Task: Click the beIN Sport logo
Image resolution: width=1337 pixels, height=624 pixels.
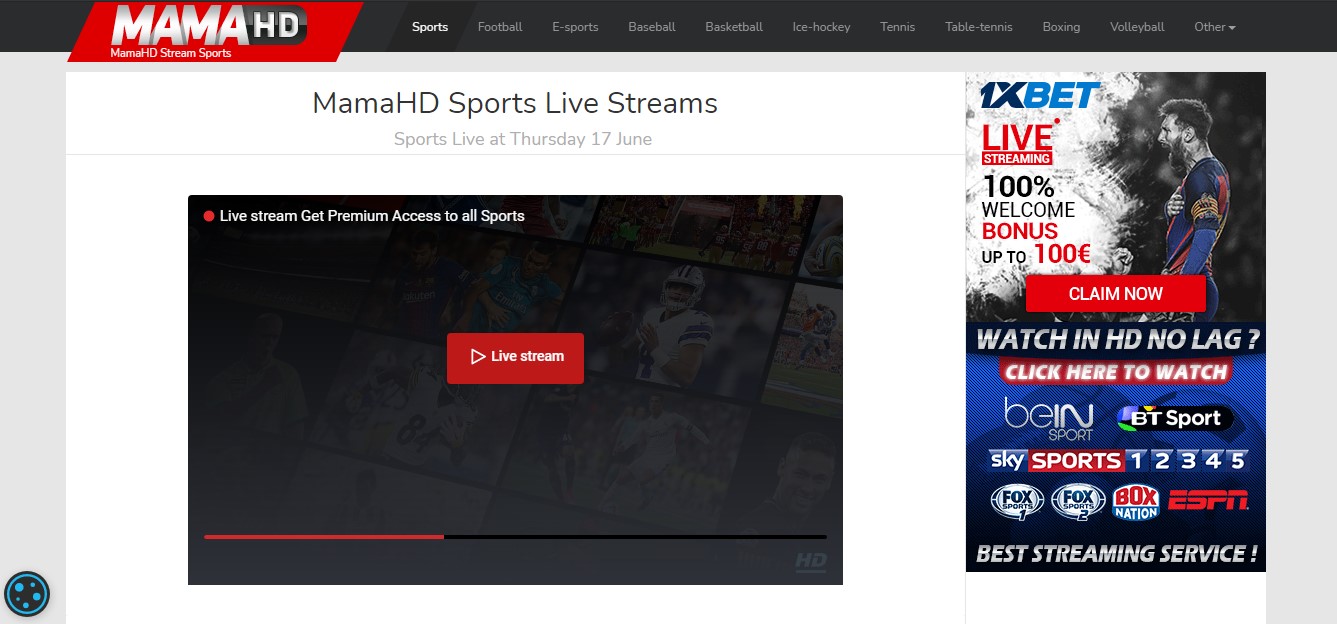Action: (x=1049, y=419)
